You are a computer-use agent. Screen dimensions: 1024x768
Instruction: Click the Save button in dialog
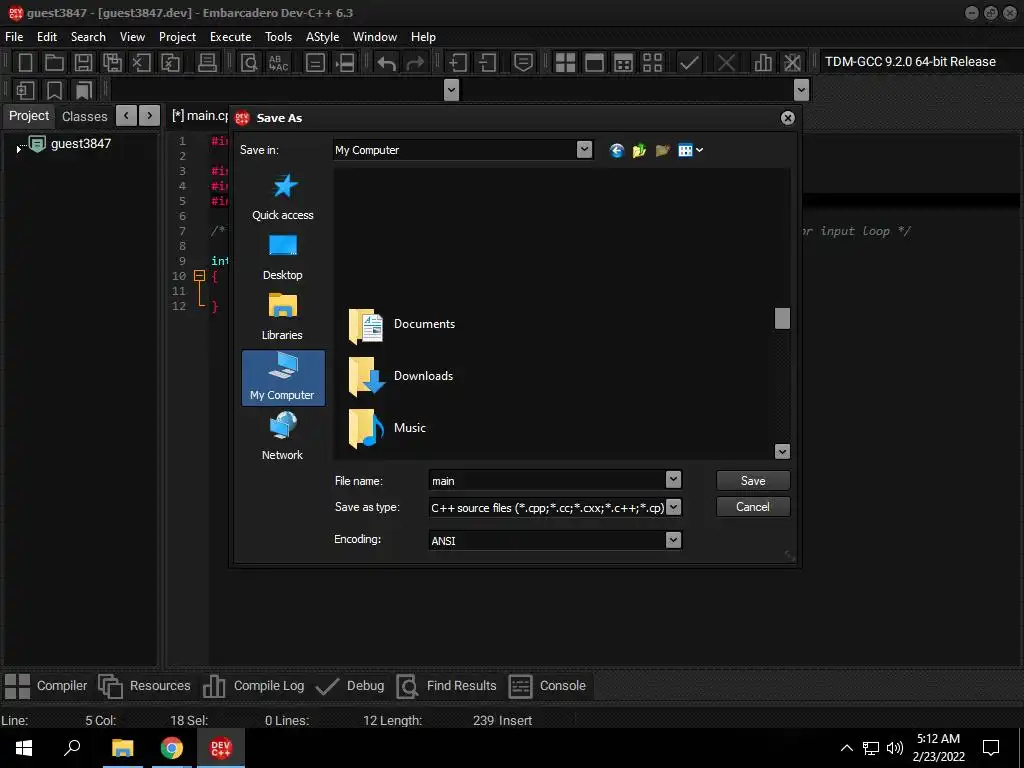pyautogui.click(x=753, y=481)
